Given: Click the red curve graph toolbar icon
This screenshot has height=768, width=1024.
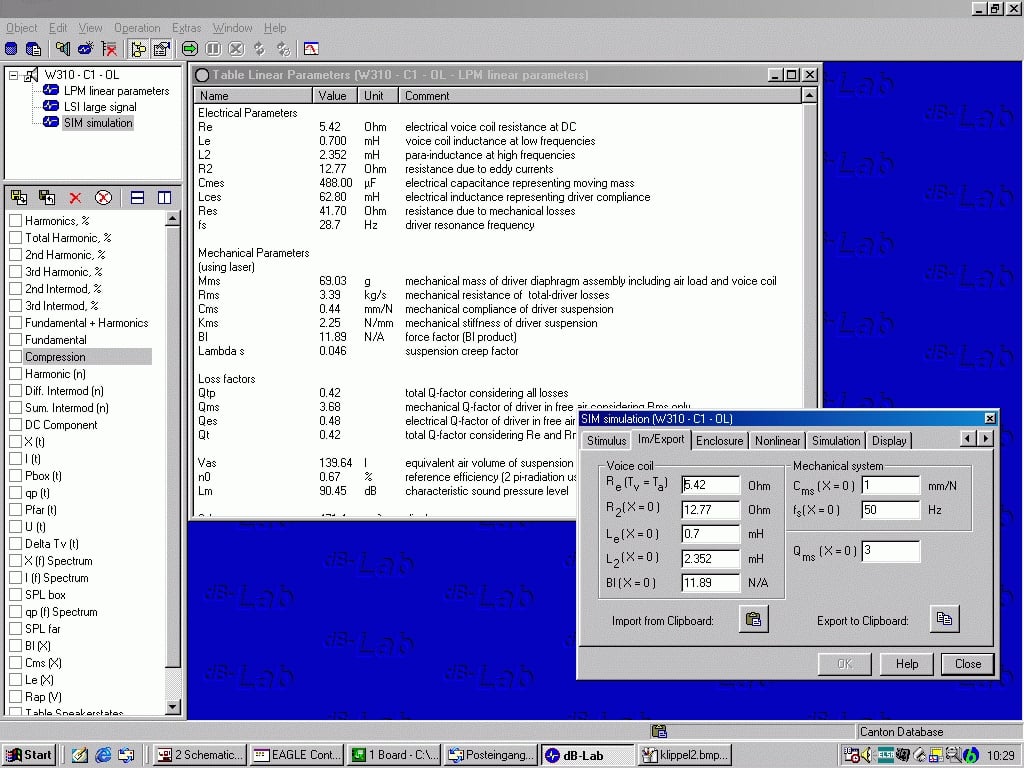Looking at the screenshot, I should click(x=311, y=48).
